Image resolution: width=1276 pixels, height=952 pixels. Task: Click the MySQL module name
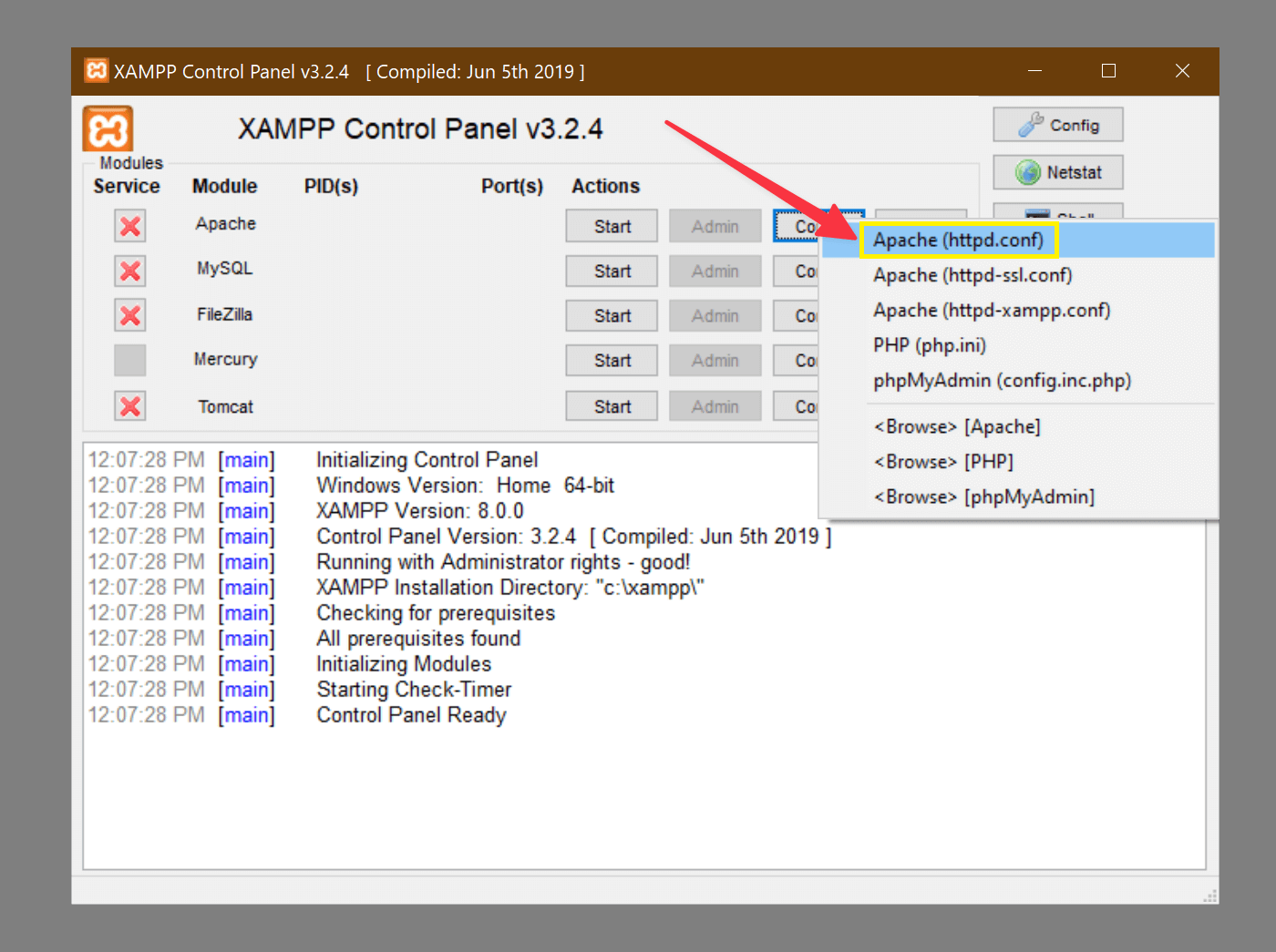[x=225, y=269]
